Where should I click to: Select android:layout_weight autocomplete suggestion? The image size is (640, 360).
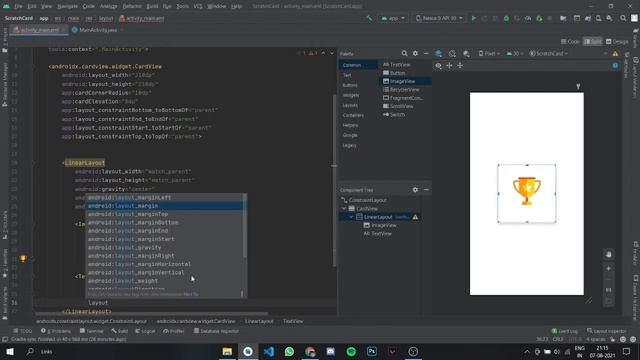click(165, 281)
